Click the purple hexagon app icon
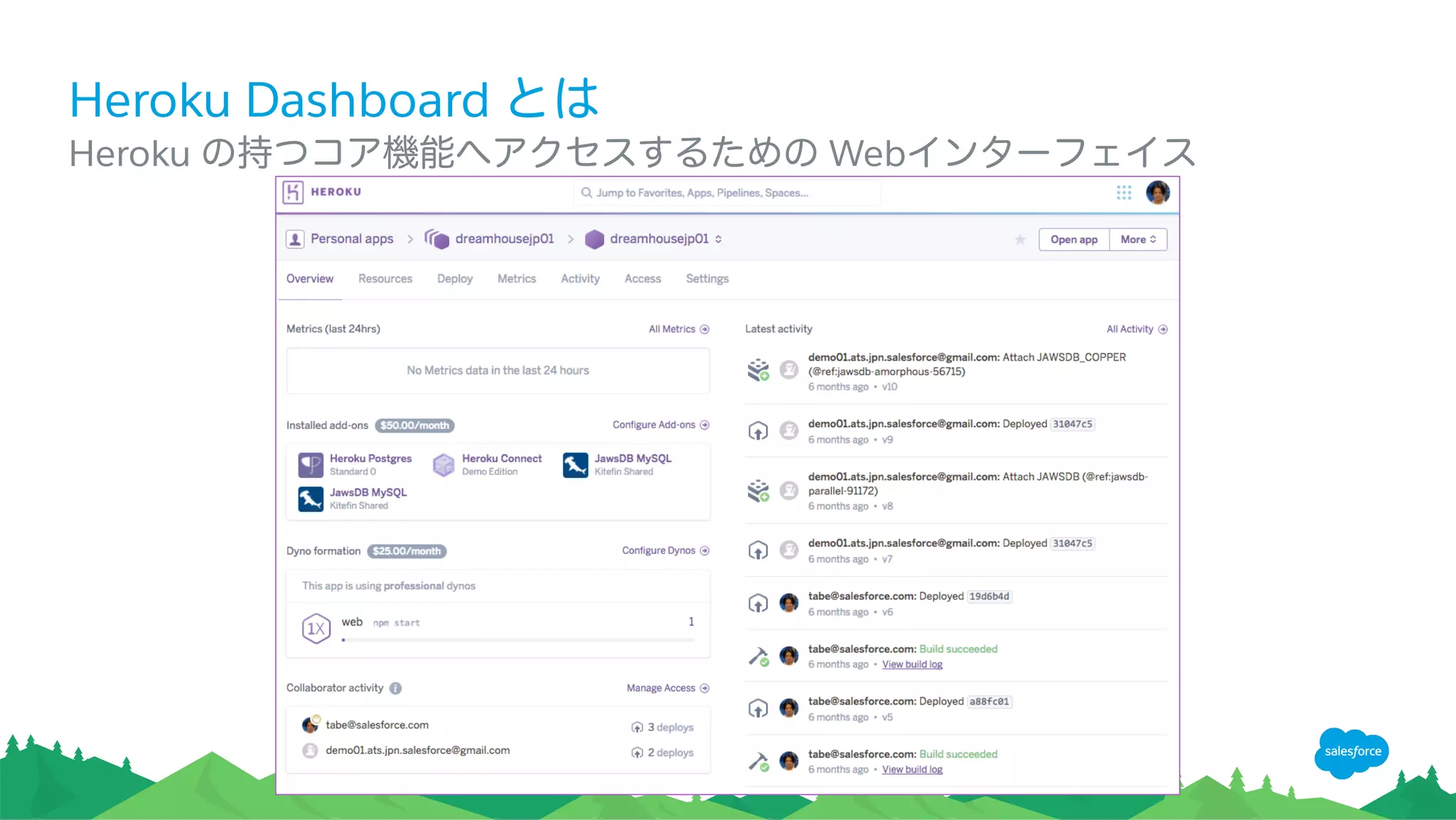Image resolution: width=1456 pixels, height=820 pixels. click(594, 240)
